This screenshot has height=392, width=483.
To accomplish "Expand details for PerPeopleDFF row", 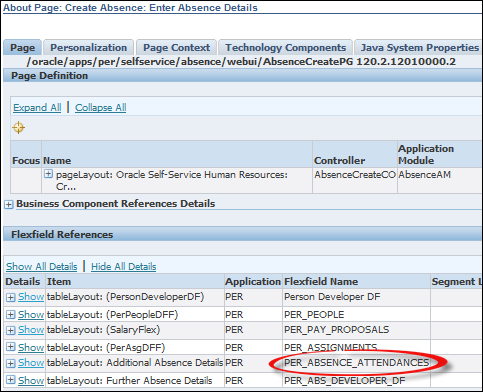I will tap(10, 314).
